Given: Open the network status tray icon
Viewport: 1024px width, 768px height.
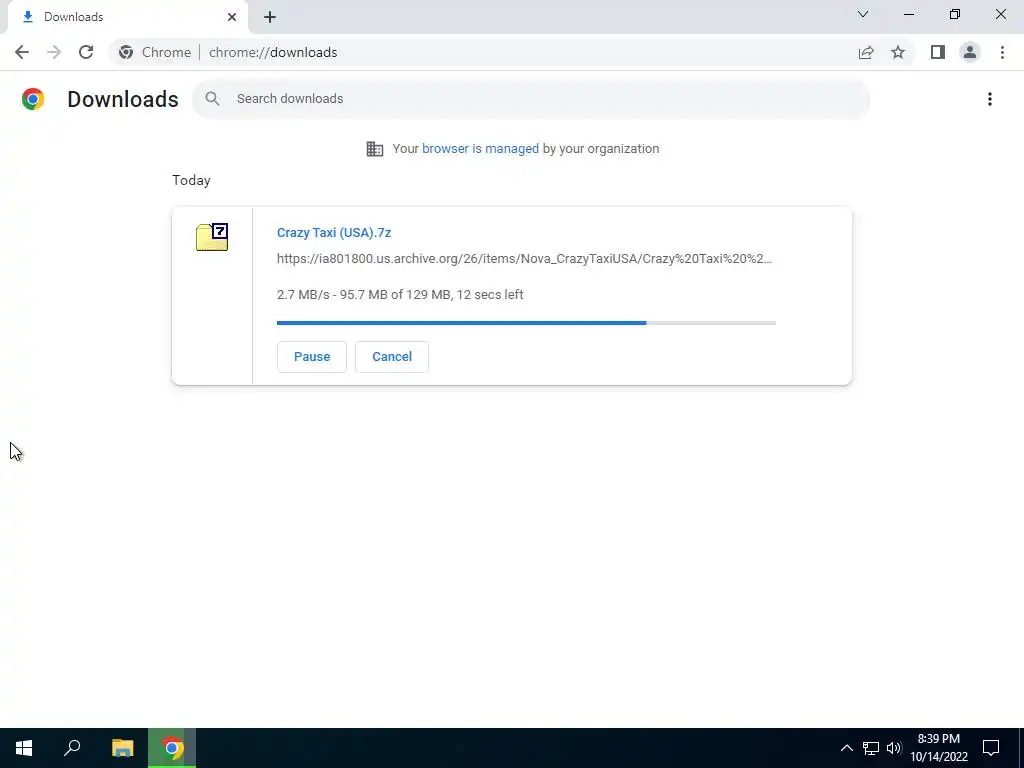Looking at the screenshot, I should point(871,748).
